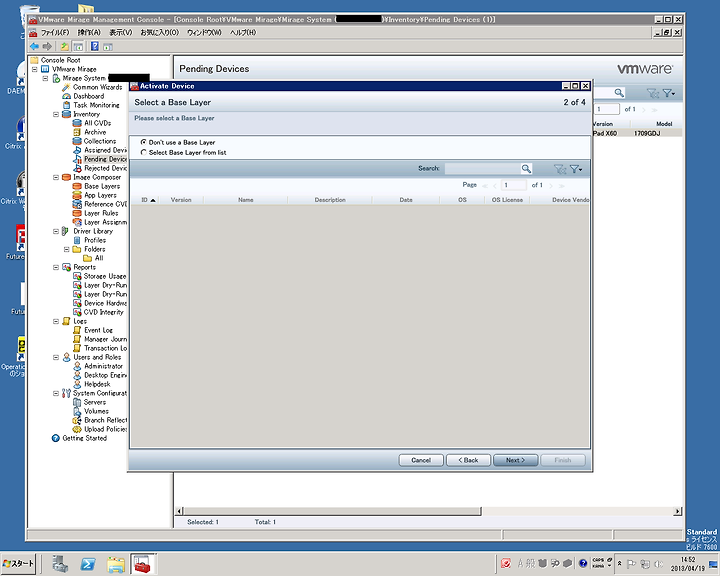Viewport: 720px width, 576px height.
Task: Collapse the Folders tree node
Action: pos(67,249)
